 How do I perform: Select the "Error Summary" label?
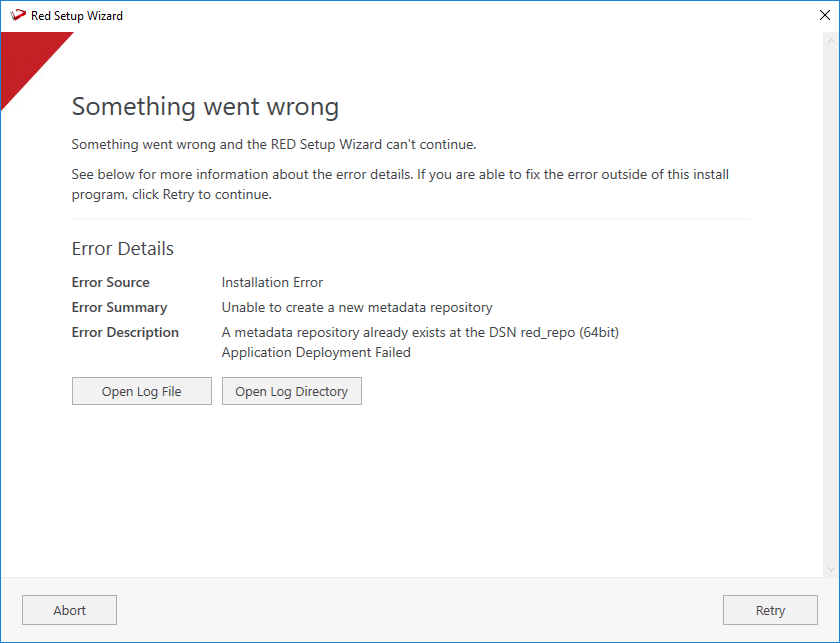pos(120,308)
